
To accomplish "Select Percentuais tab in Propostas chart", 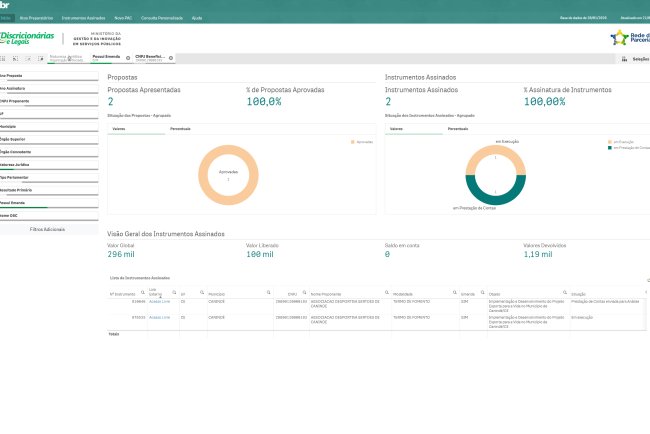I will pyautogui.click(x=180, y=129).
